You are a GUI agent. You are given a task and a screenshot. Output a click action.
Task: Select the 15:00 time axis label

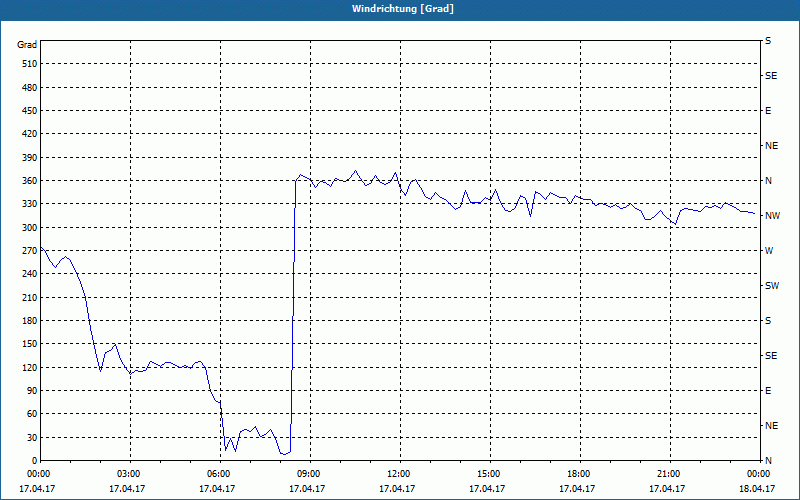click(490, 473)
